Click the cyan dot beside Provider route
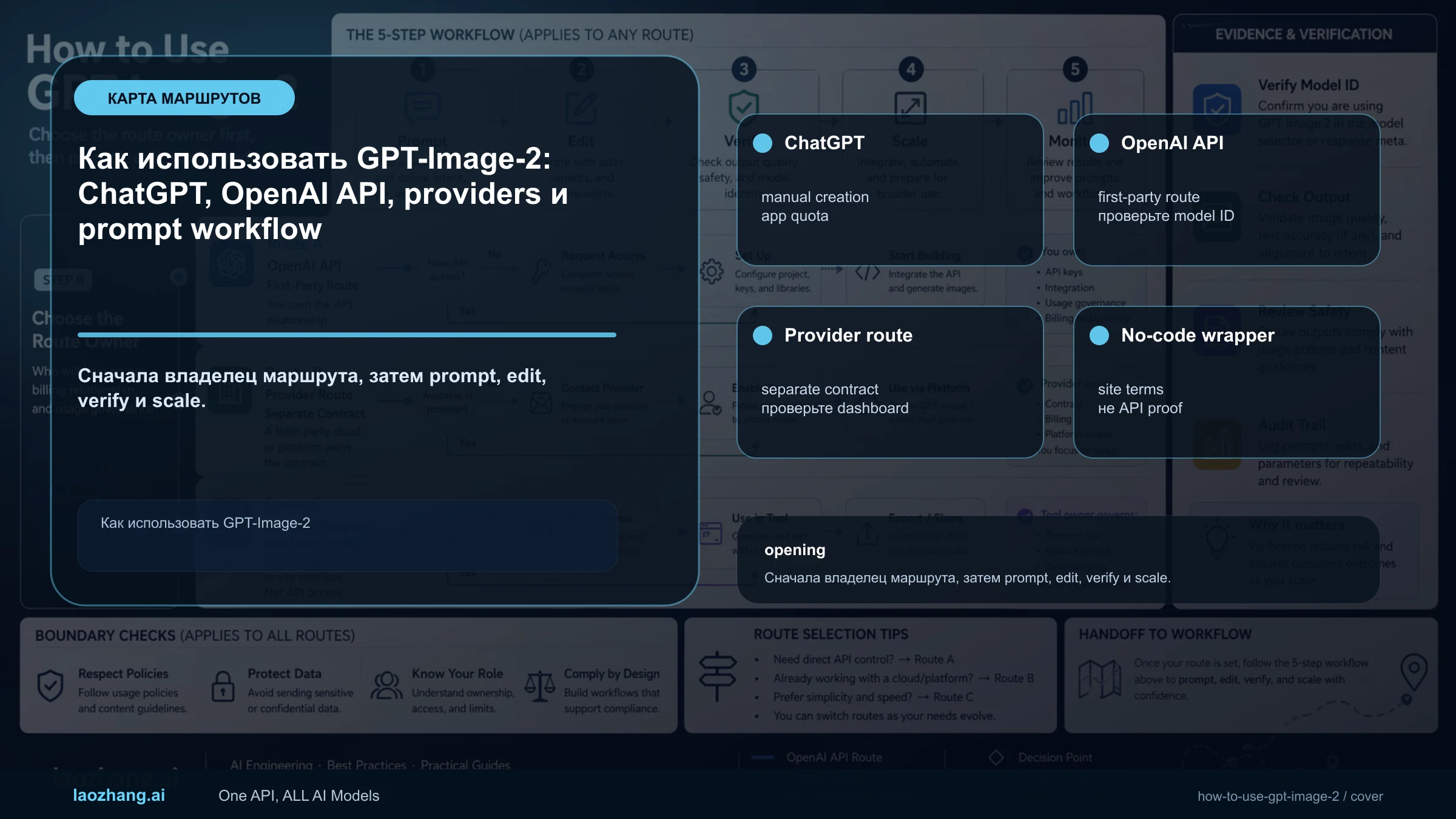This screenshot has width=1456, height=819. click(763, 335)
